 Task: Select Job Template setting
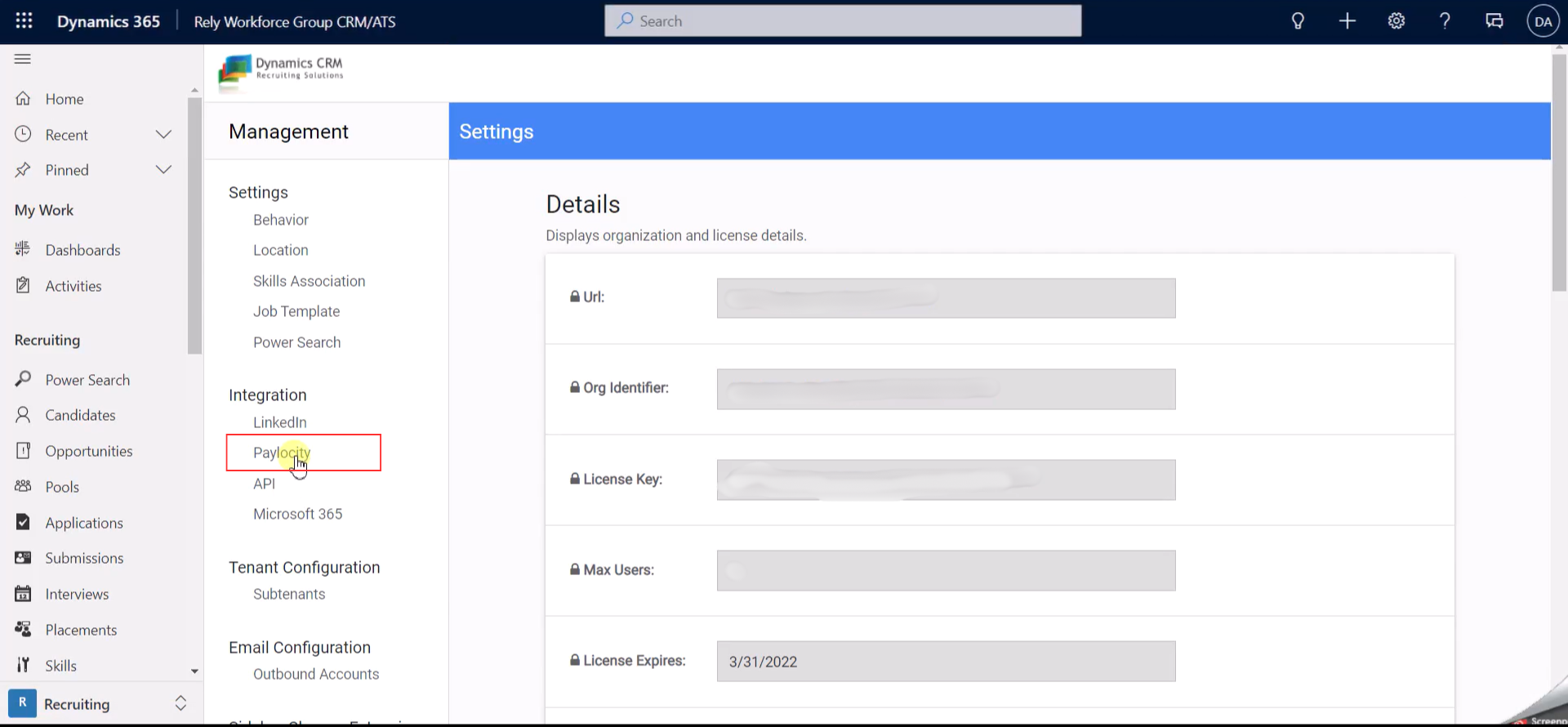[x=296, y=311]
